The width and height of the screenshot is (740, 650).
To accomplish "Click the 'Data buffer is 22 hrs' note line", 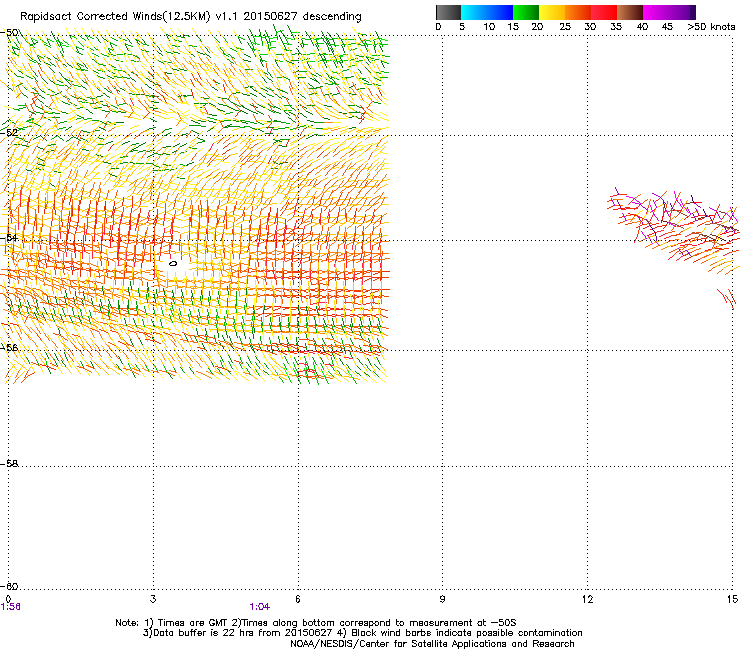I will tap(362, 633).
